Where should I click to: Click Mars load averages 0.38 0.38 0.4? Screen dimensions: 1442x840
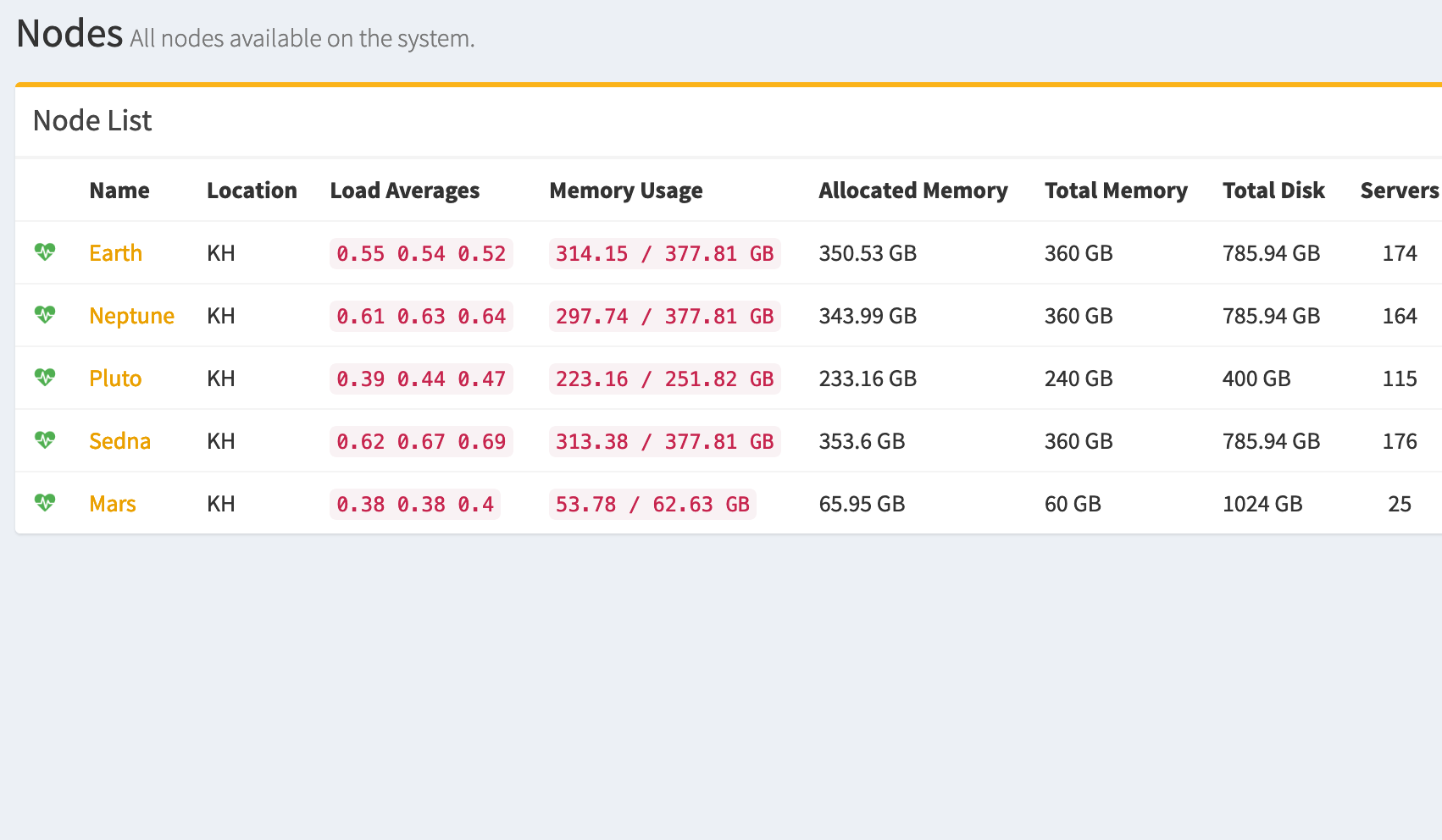pyautogui.click(x=414, y=504)
